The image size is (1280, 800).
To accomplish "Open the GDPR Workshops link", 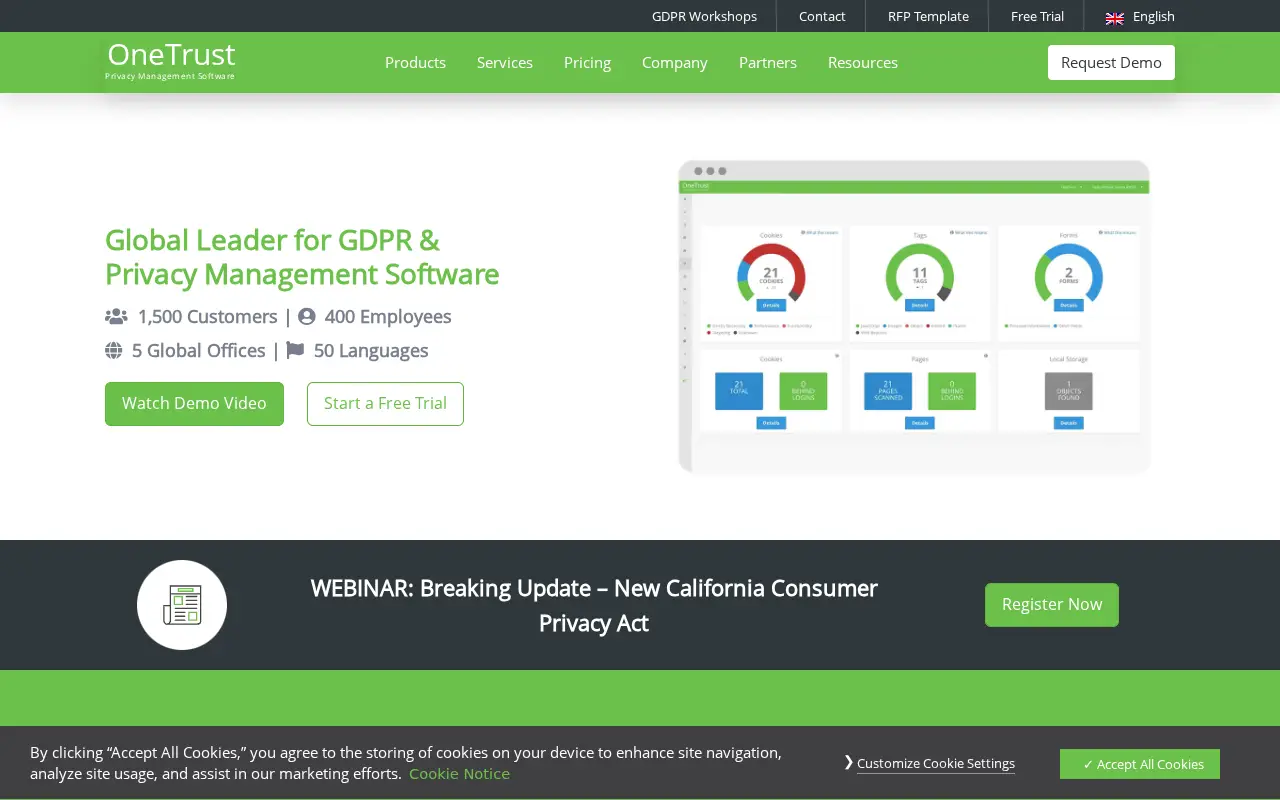I will click(x=704, y=16).
